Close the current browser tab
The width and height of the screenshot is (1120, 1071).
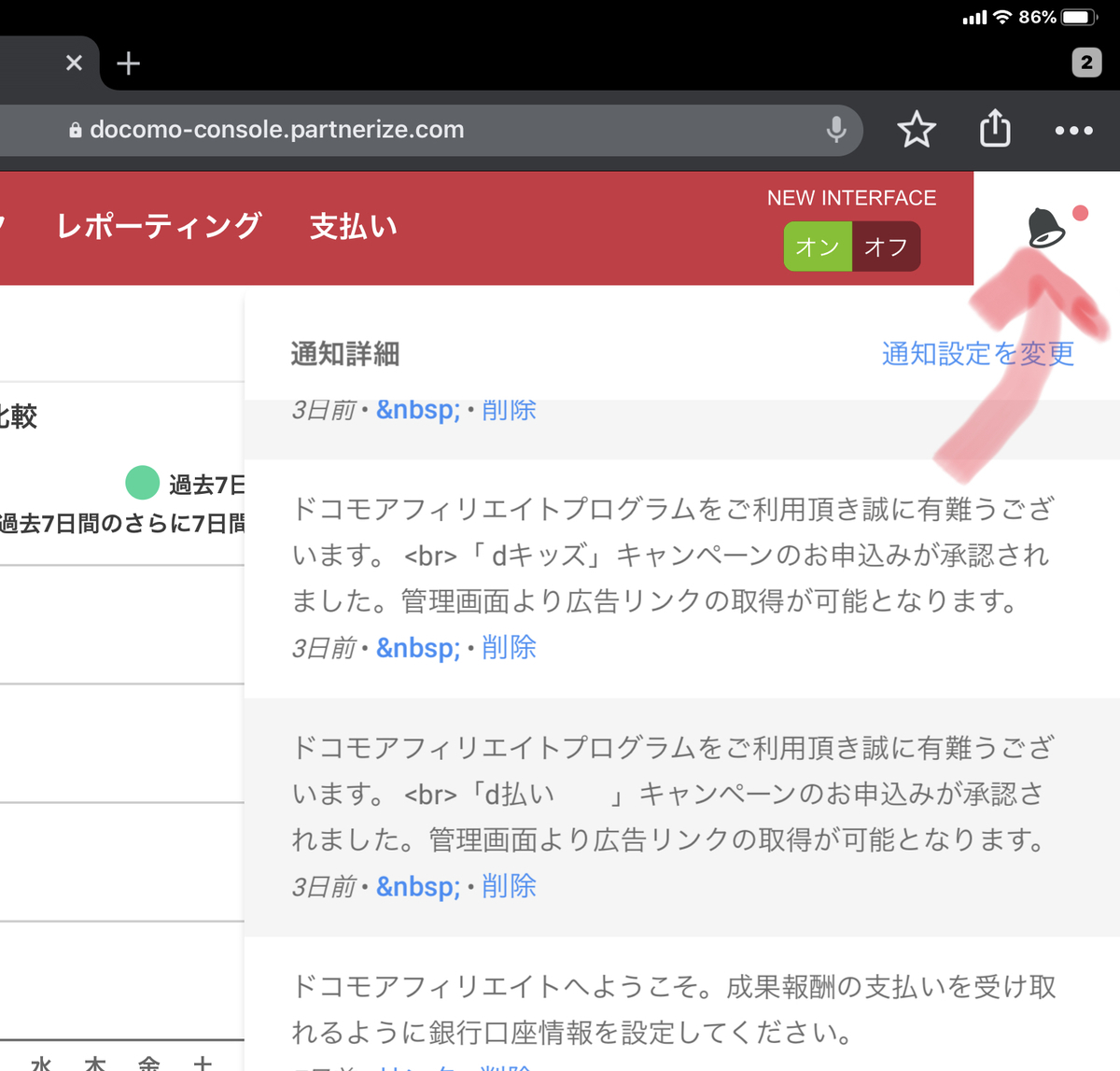tap(74, 63)
